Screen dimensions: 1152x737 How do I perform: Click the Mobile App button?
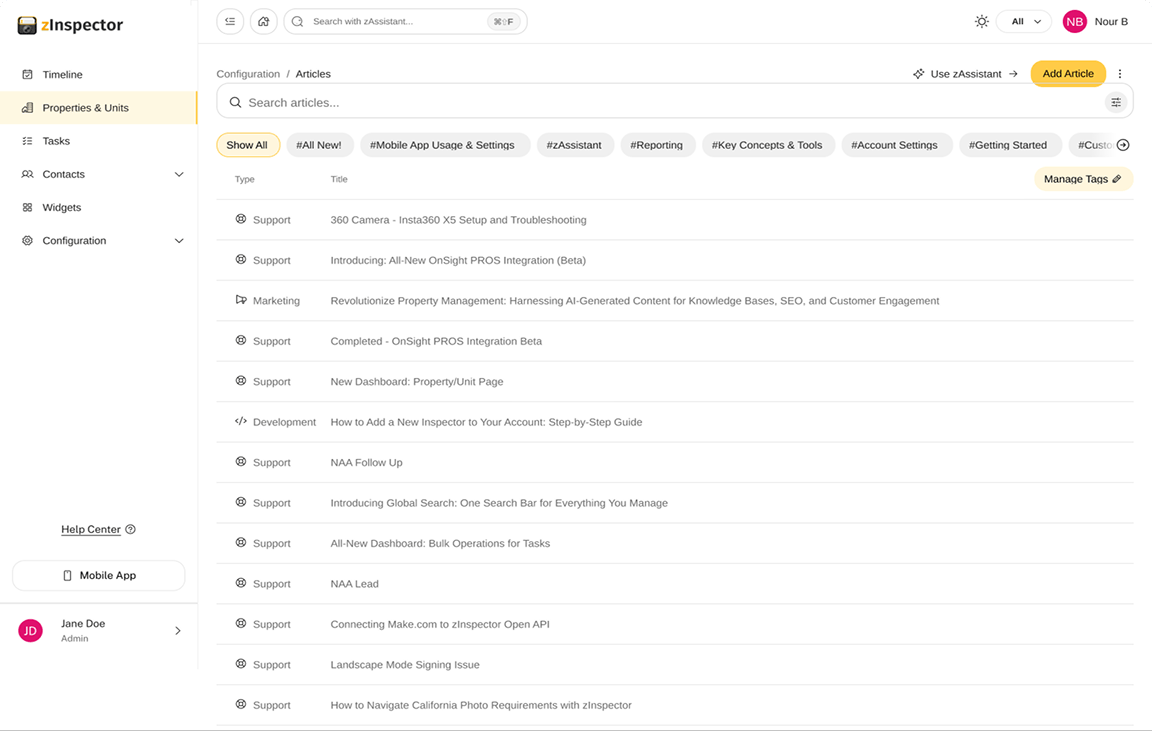point(98,575)
